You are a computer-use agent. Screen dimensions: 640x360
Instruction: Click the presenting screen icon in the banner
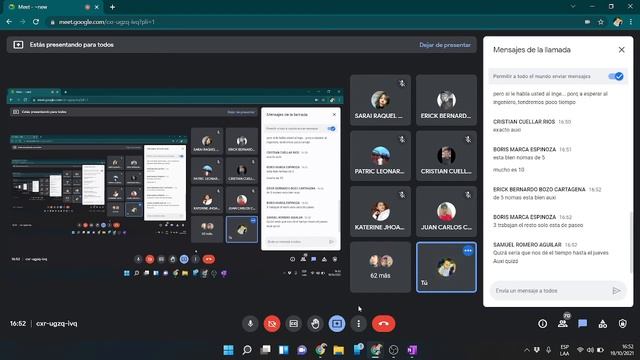pos(18,45)
